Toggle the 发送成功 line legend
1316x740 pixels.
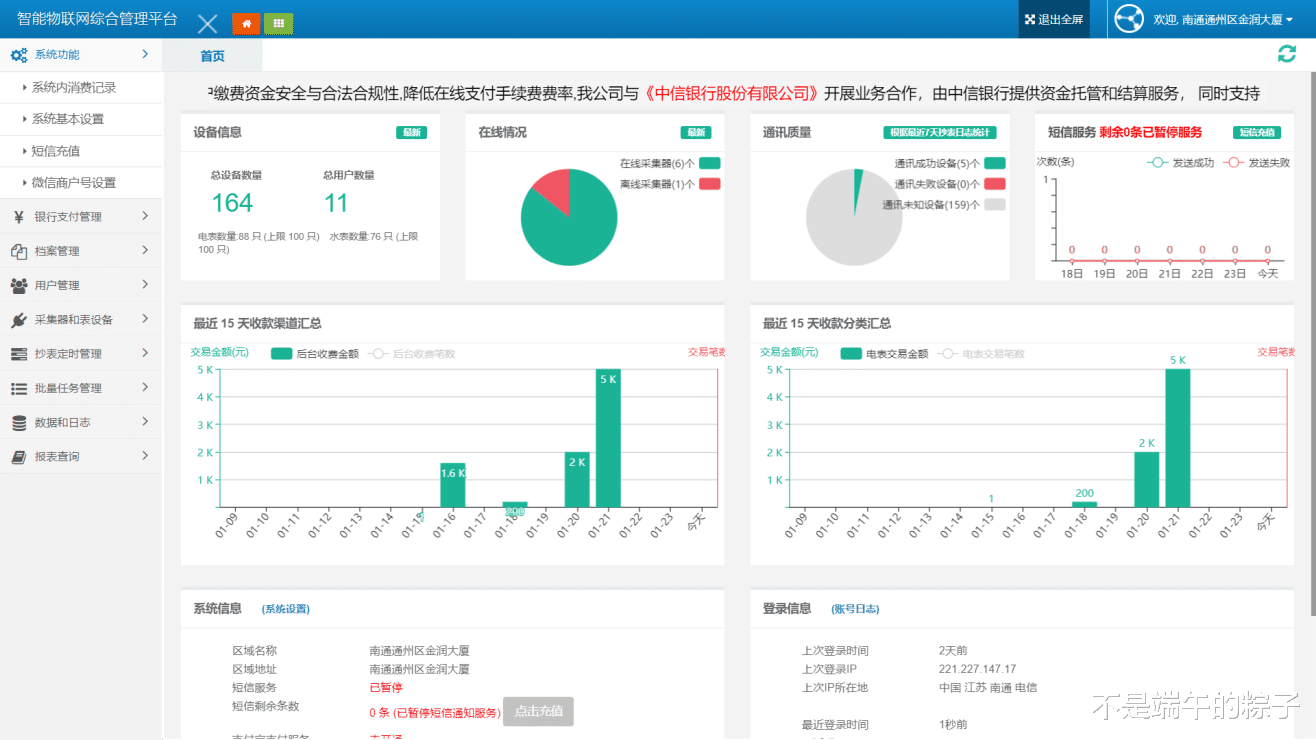(x=1180, y=162)
